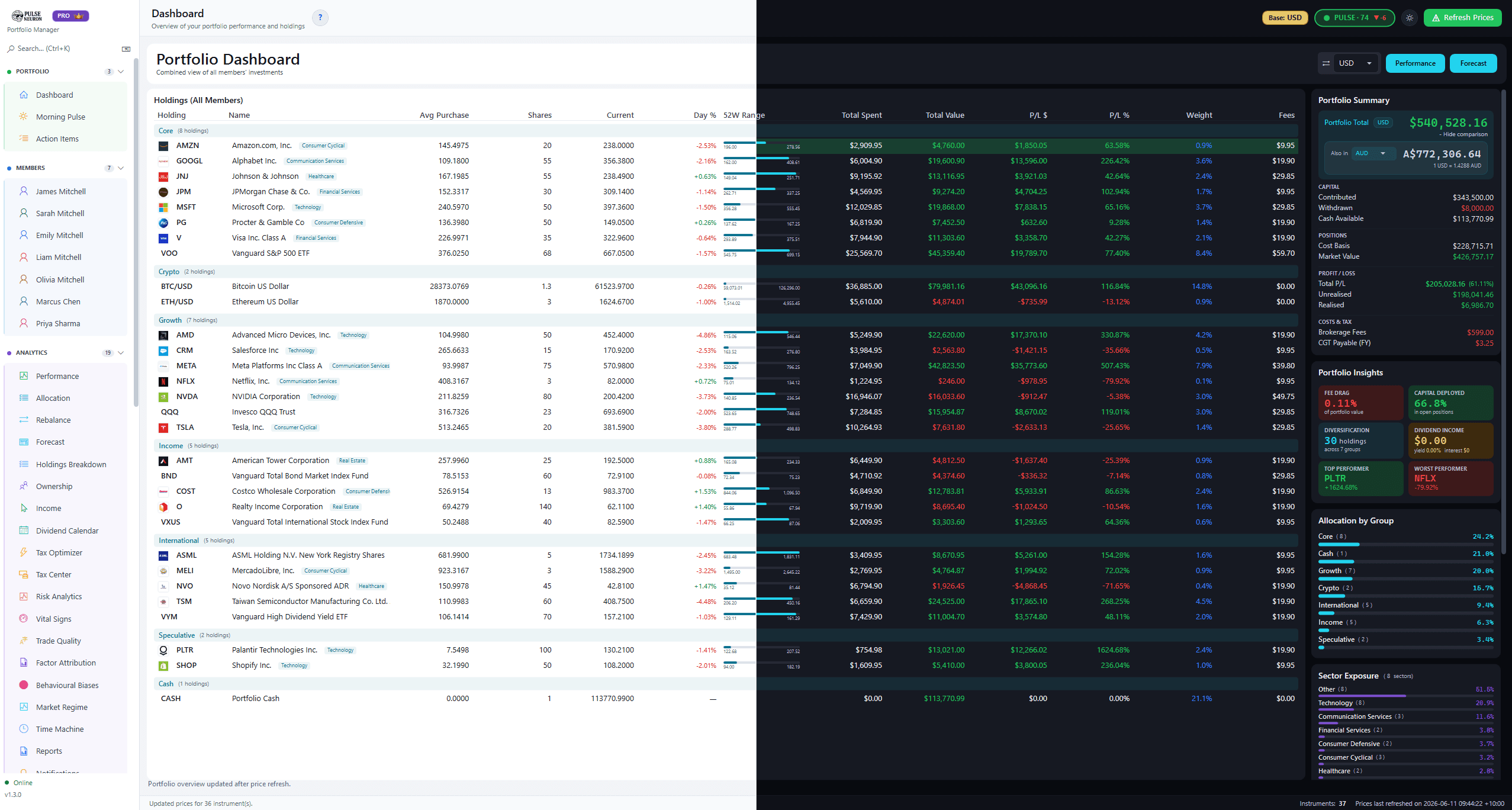Click AMZN's 52-week range bar
The image size is (1512, 810).
(x=761, y=143)
